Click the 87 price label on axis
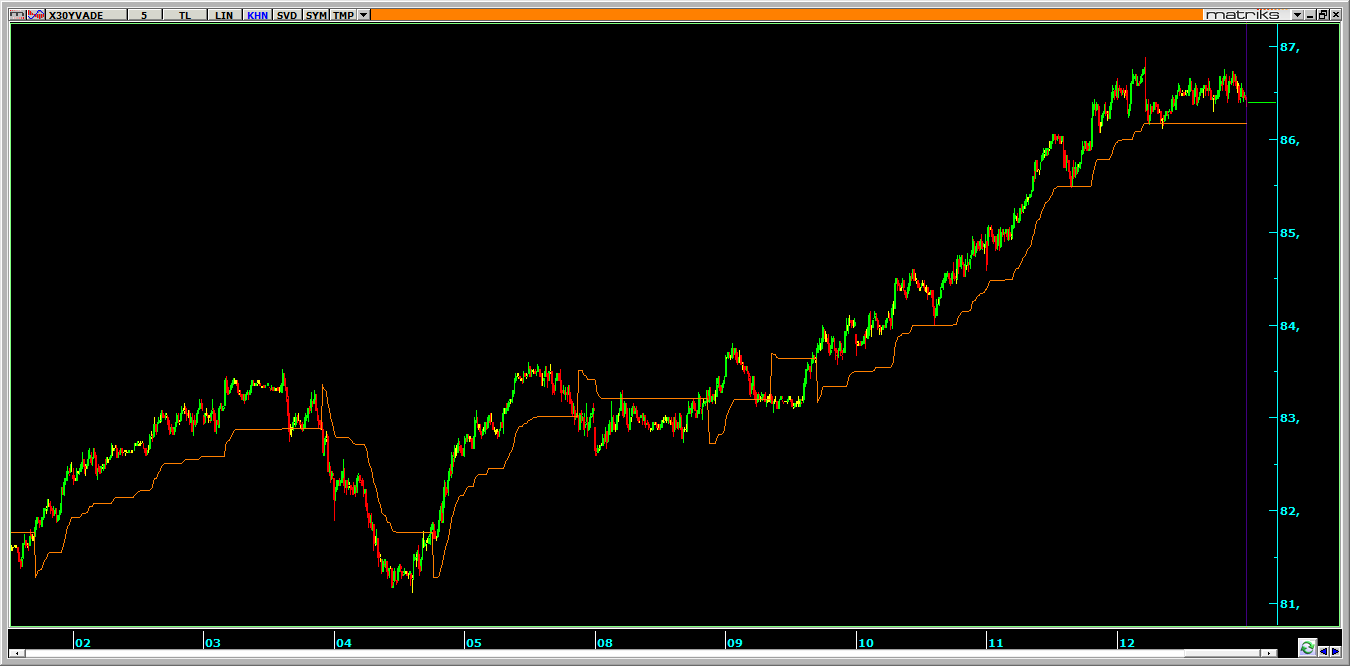 (1290, 47)
